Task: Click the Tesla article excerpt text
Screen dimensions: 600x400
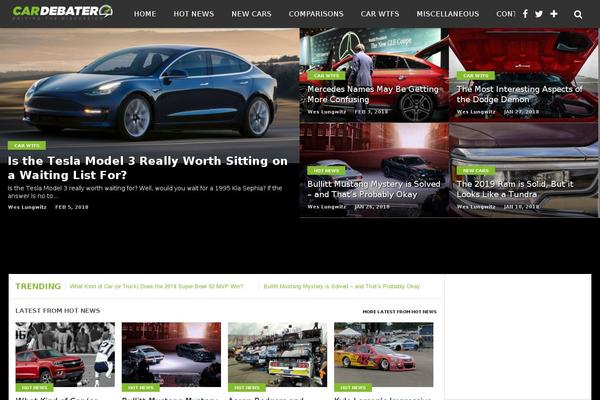Action: click(x=145, y=192)
